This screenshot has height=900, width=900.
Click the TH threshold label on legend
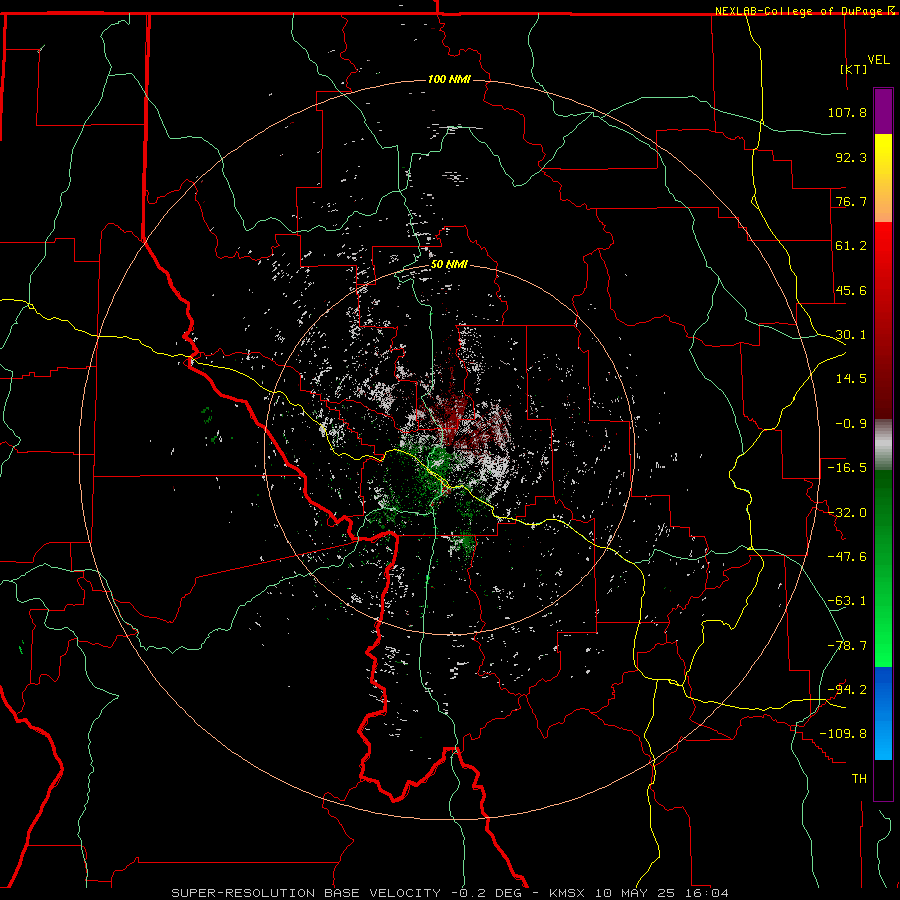[859, 779]
